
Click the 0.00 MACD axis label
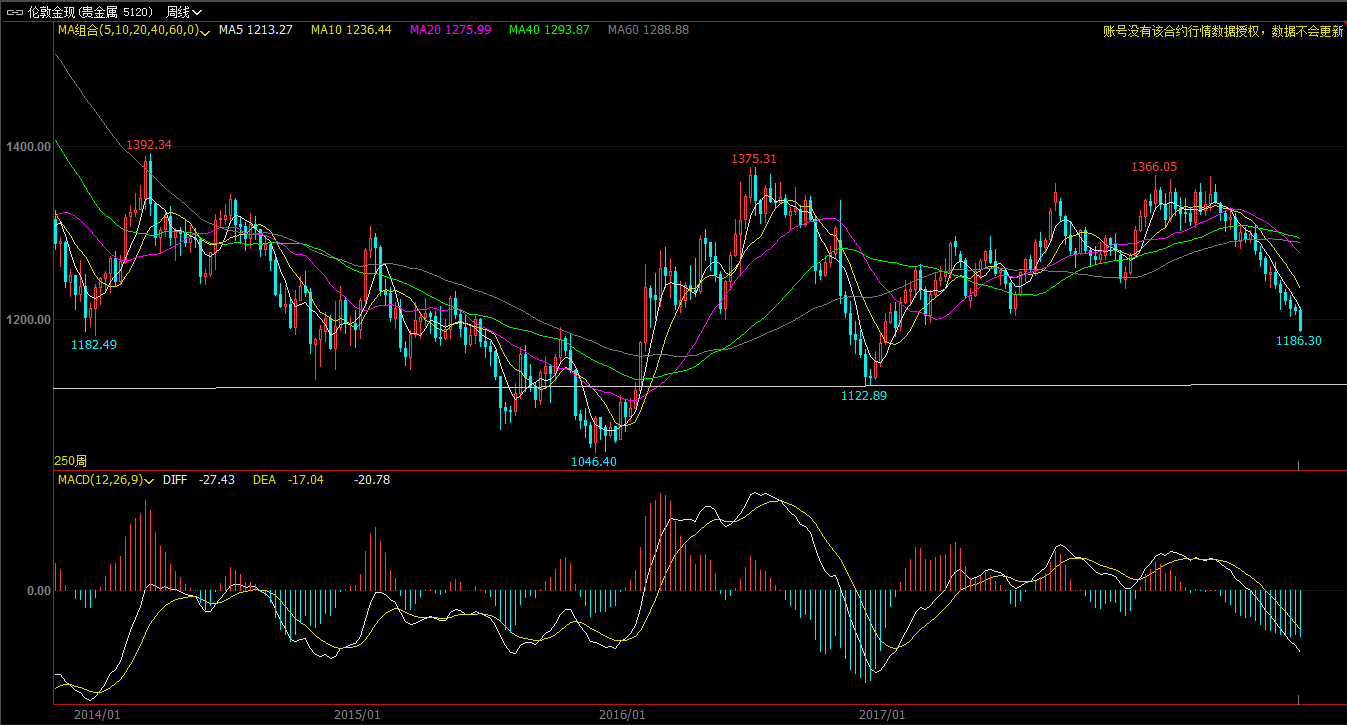coord(39,590)
